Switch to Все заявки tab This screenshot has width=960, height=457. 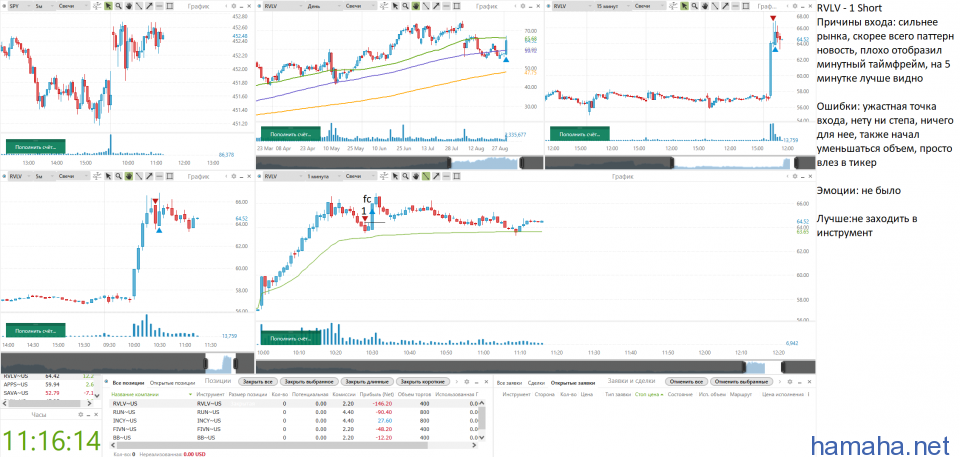point(509,383)
